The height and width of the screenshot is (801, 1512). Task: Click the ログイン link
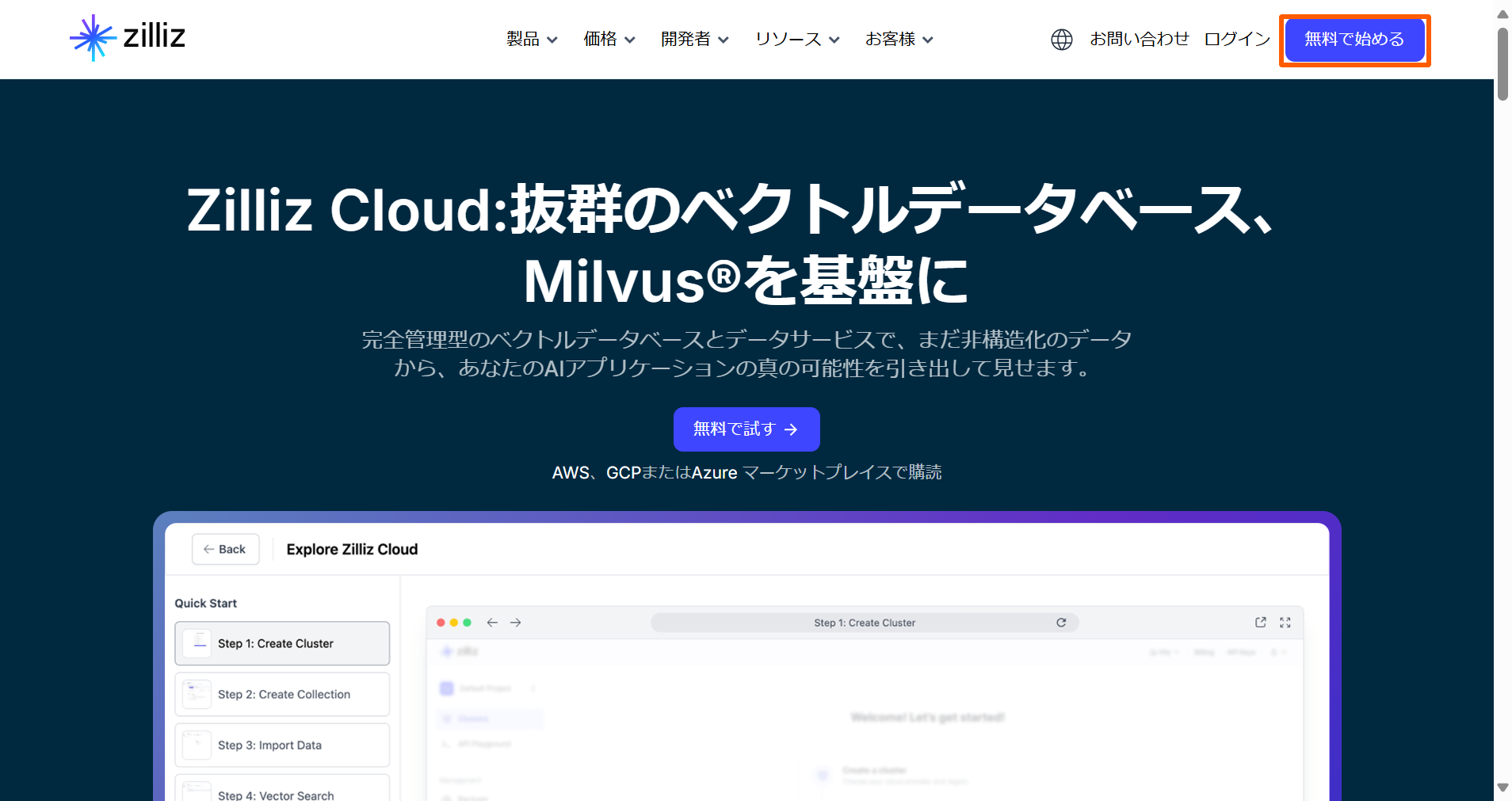coord(1236,40)
